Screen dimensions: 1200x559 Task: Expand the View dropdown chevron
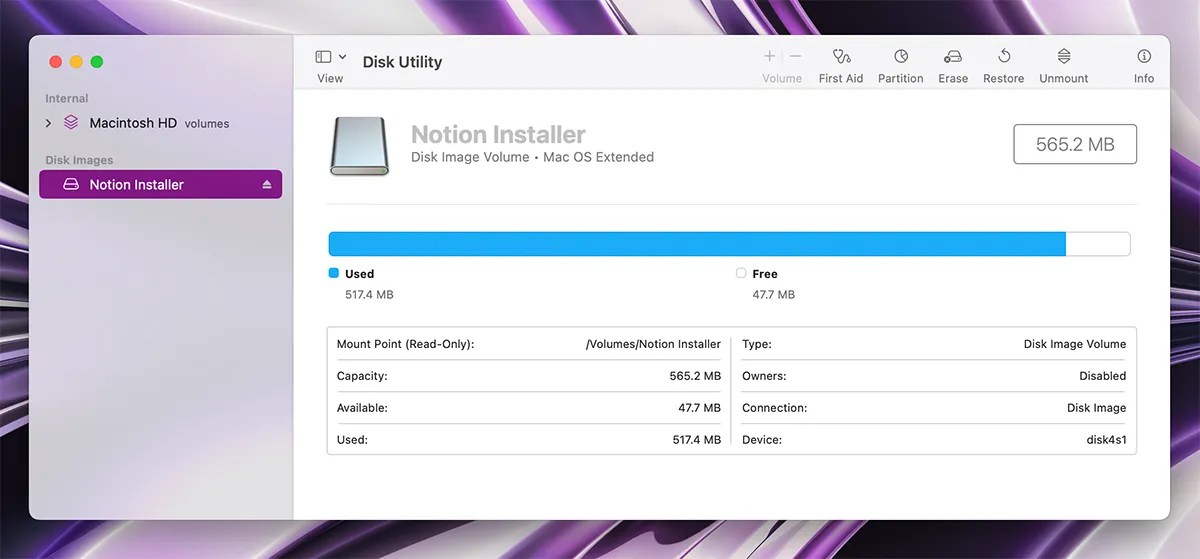343,57
